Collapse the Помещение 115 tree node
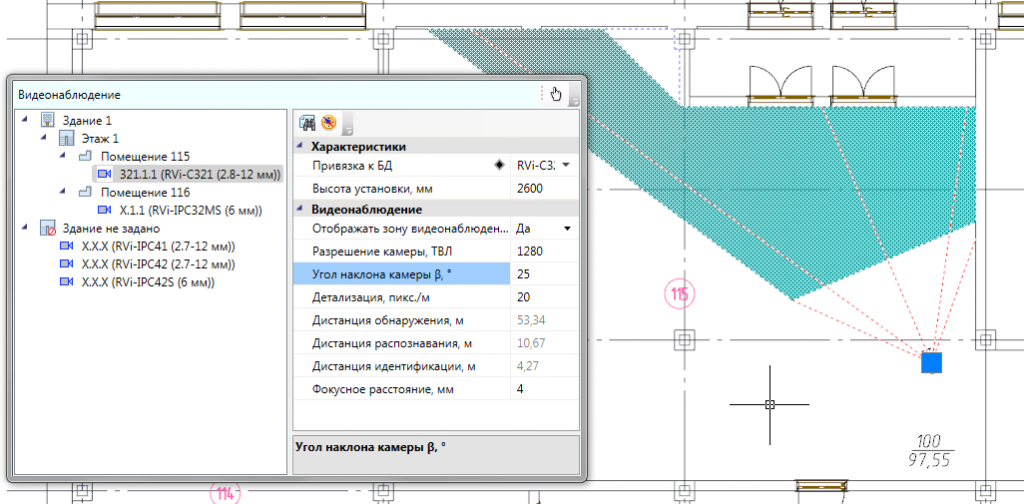1024x504 pixels. (63, 157)
